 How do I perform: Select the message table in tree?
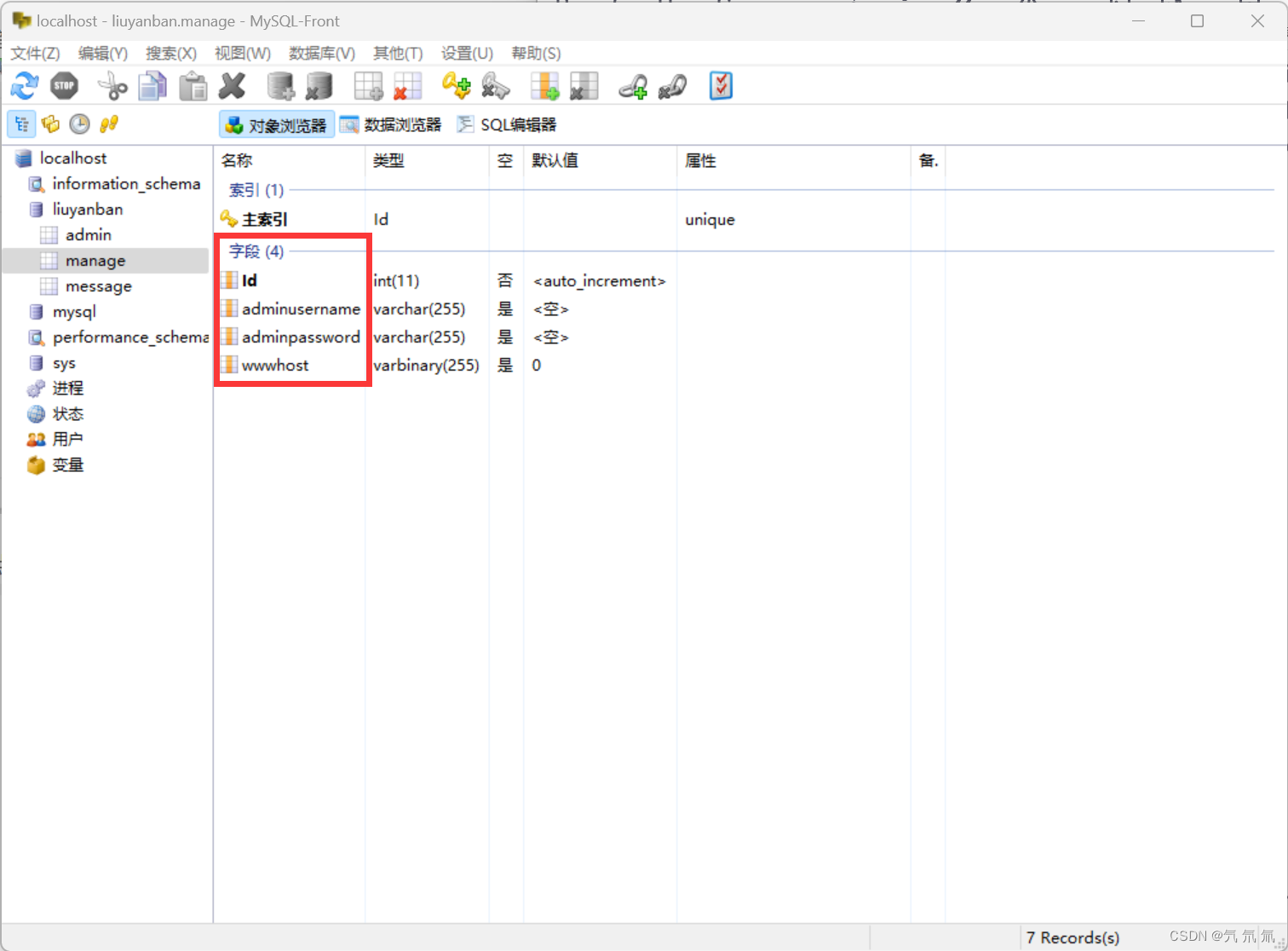[x=99, y=286]
